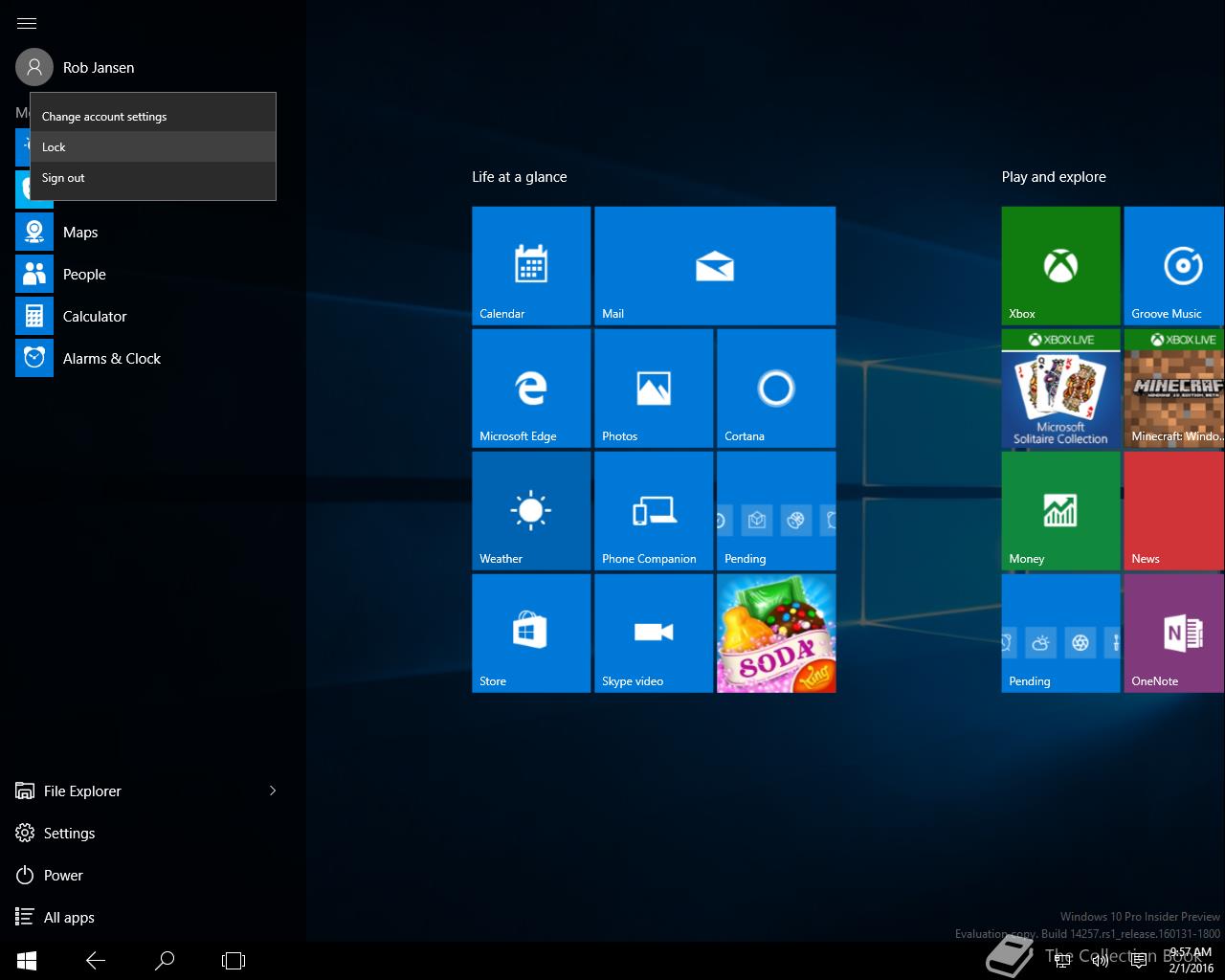Click the Windows Start button
The height and width of the screenshot is (980, 1225).
(x=27, y=960)
